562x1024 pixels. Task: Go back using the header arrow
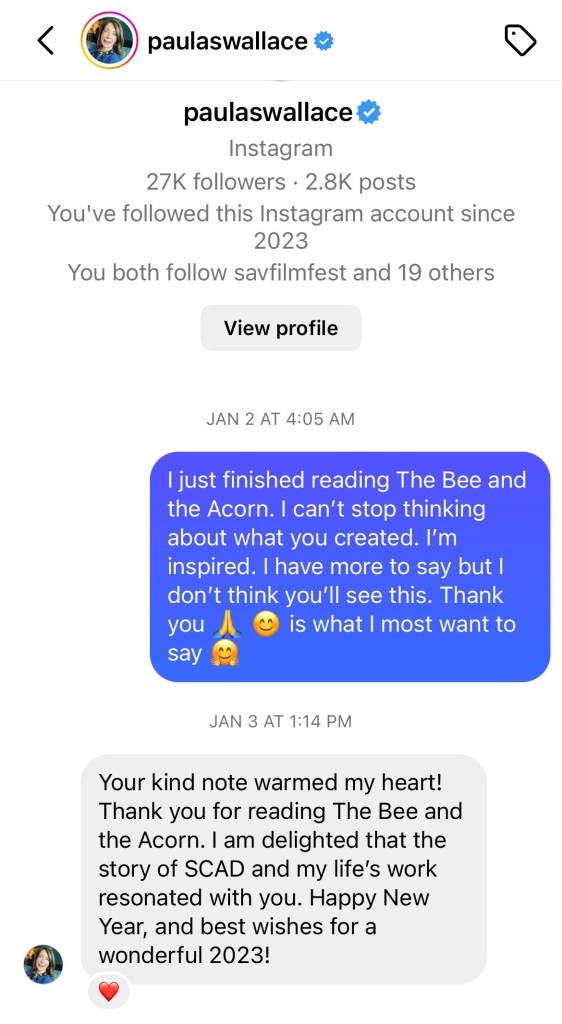click(45, 41)
